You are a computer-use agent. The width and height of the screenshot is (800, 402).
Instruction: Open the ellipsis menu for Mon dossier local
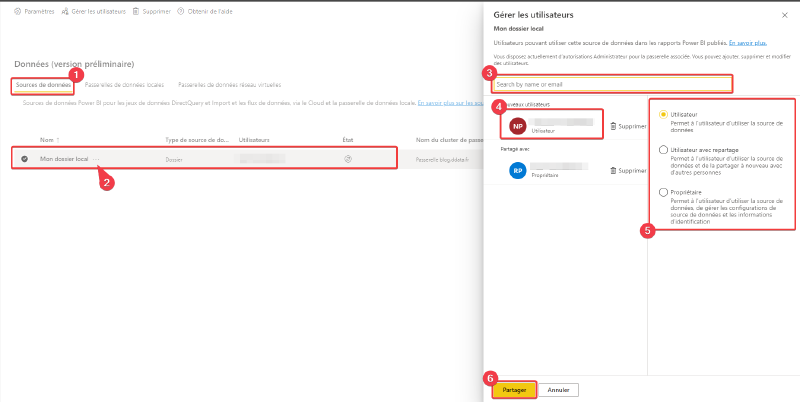(96, 159)
